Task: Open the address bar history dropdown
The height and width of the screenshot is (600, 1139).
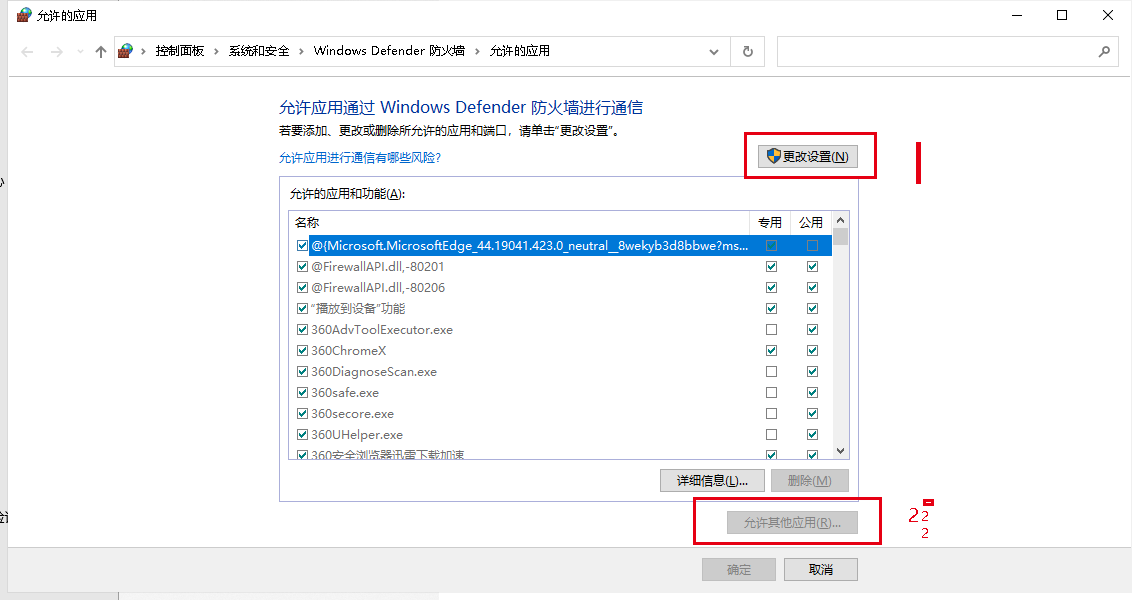Action: coord(714,52)
